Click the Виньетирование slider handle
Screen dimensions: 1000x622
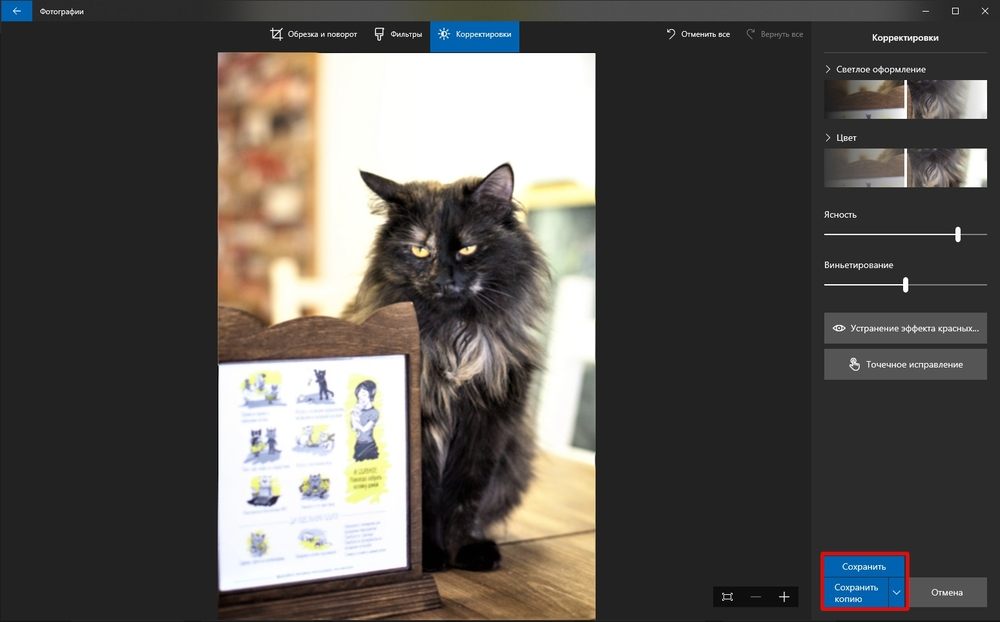(x=906, y=285)
